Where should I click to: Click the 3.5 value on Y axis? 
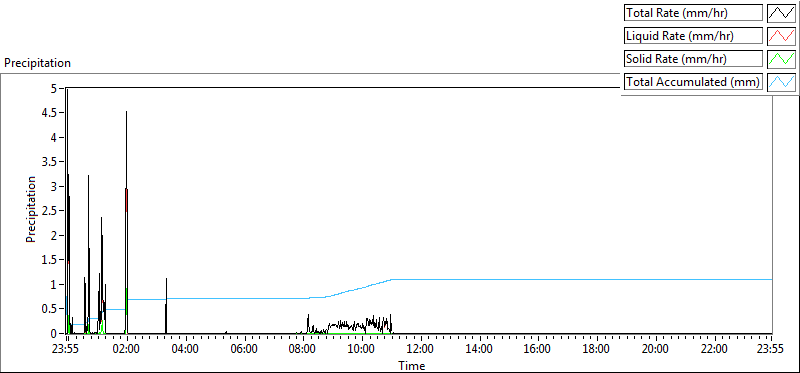tap(50, 162)
